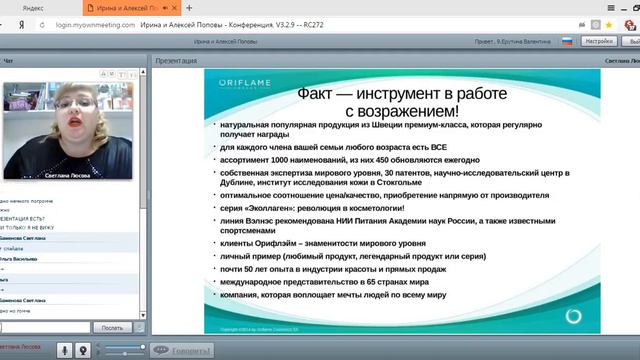Click chat sender Ольга Васильева
The image size is (640, 360).
click(x=19, y=259)
